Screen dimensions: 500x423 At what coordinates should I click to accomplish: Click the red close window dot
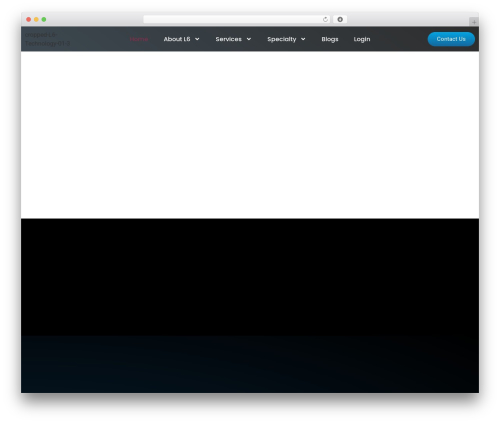coord(29,19)
